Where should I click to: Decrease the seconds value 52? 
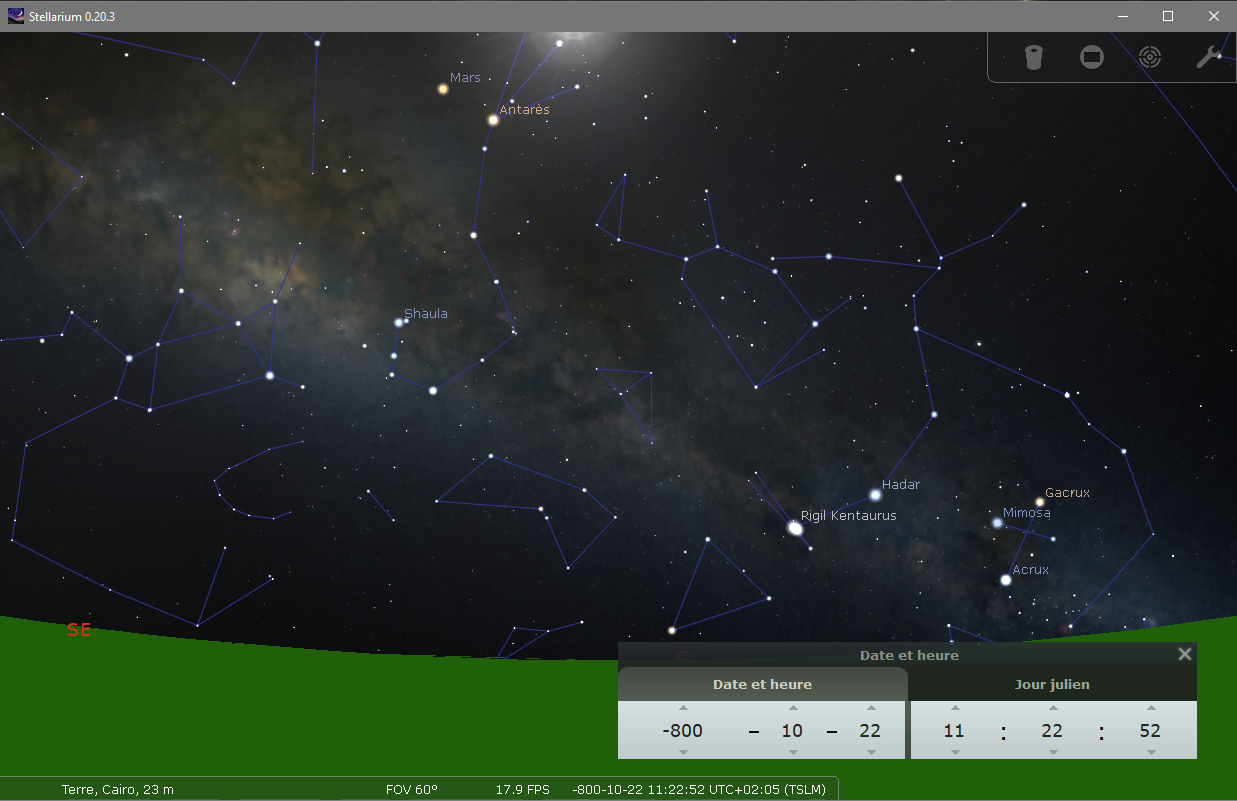pos(1151,752)
